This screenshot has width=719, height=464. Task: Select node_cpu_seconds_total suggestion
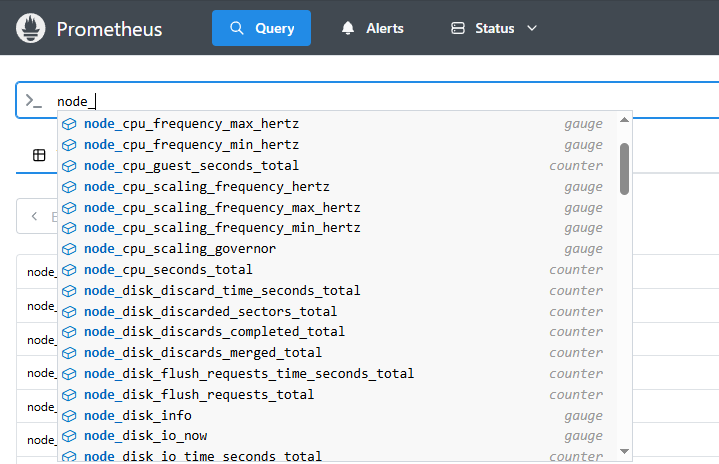[x=168, y=269]
